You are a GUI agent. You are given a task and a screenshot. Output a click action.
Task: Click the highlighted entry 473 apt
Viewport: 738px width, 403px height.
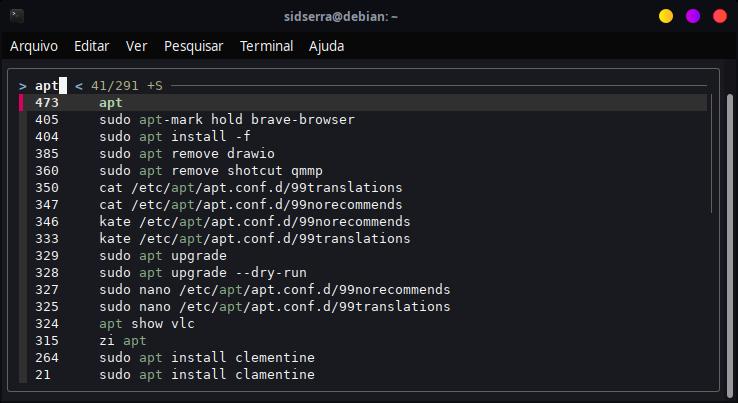(111, 103)
